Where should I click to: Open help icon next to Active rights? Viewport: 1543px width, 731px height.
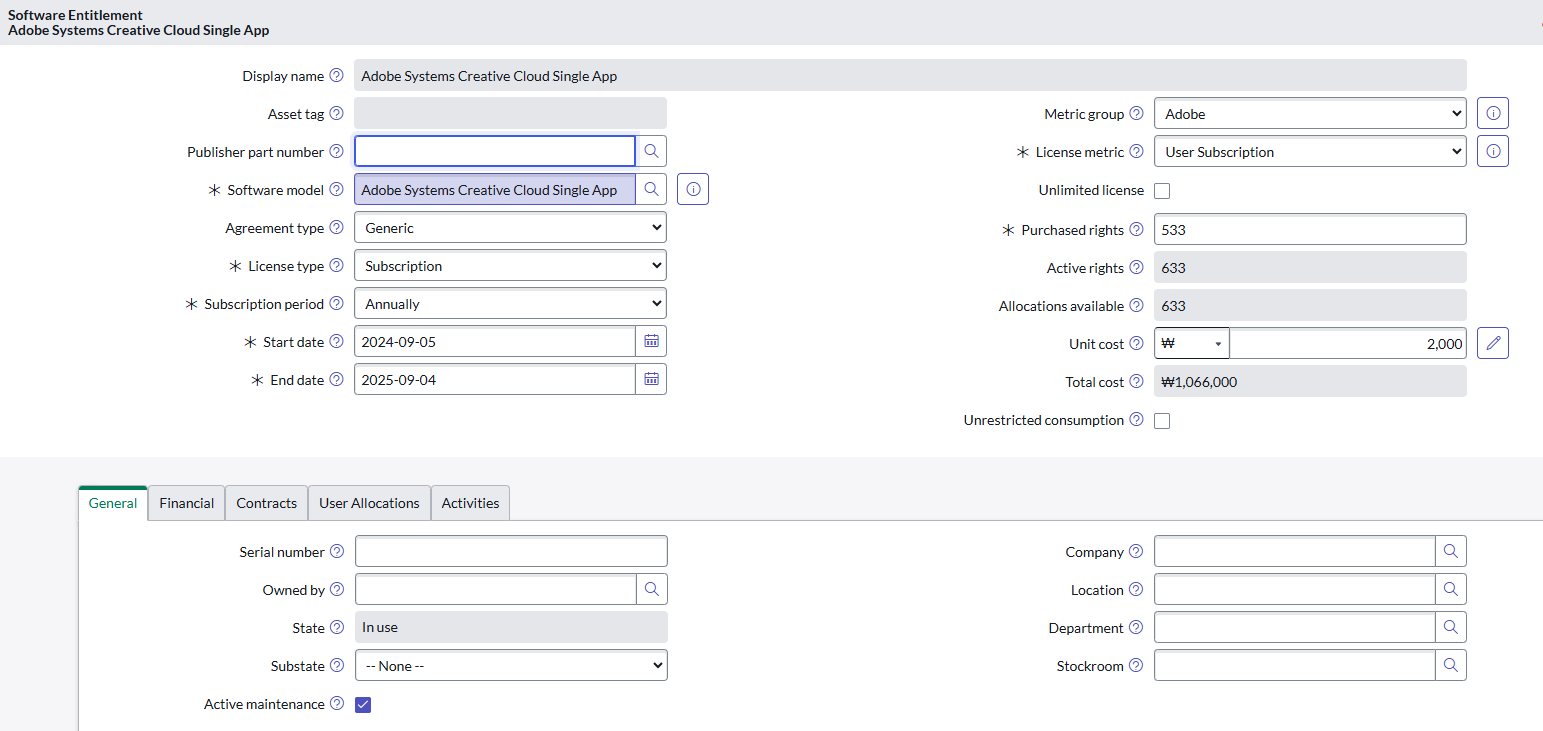pos(1136,268)
